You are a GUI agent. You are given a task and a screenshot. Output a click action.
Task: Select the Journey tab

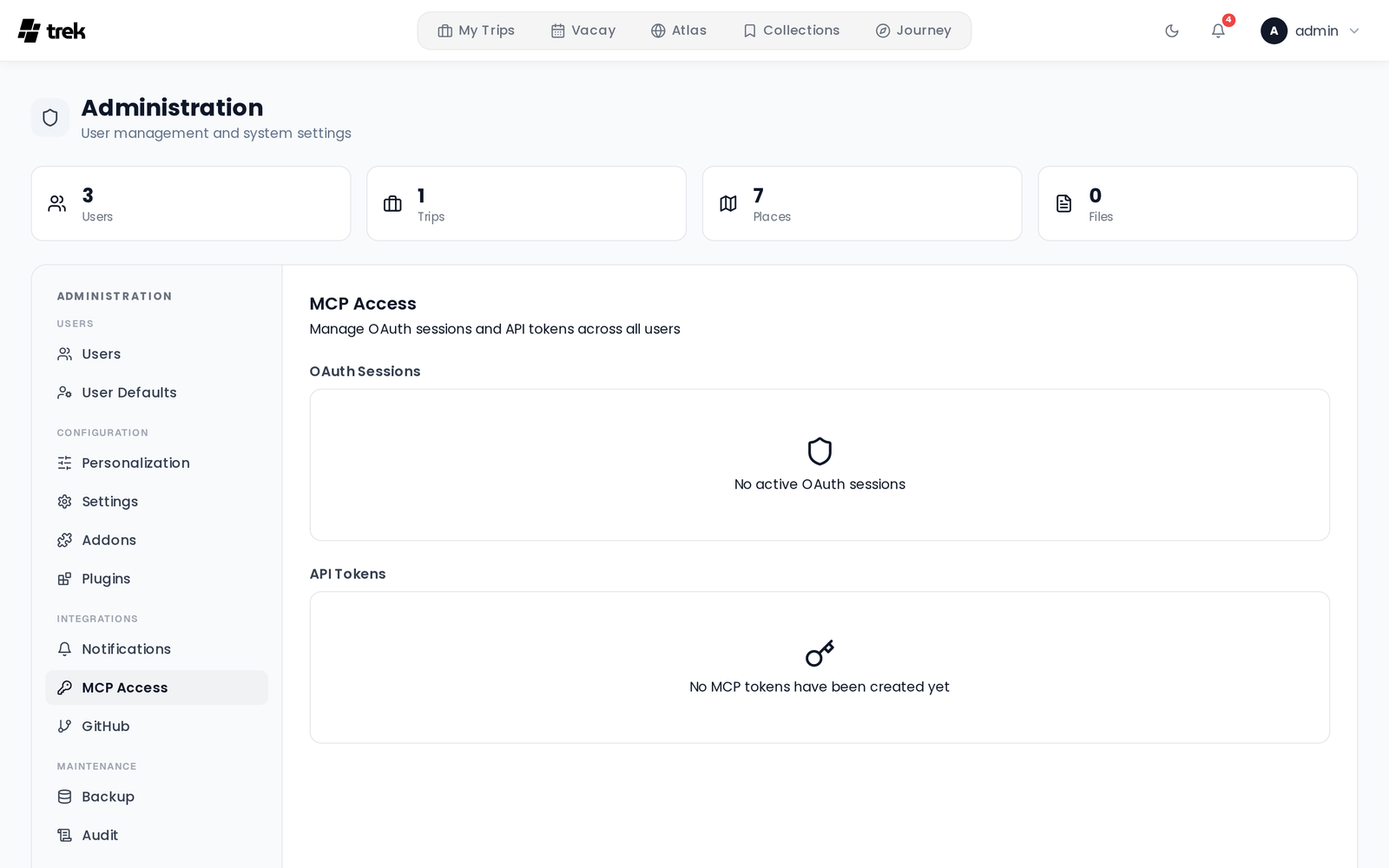[x=913, y=31]
